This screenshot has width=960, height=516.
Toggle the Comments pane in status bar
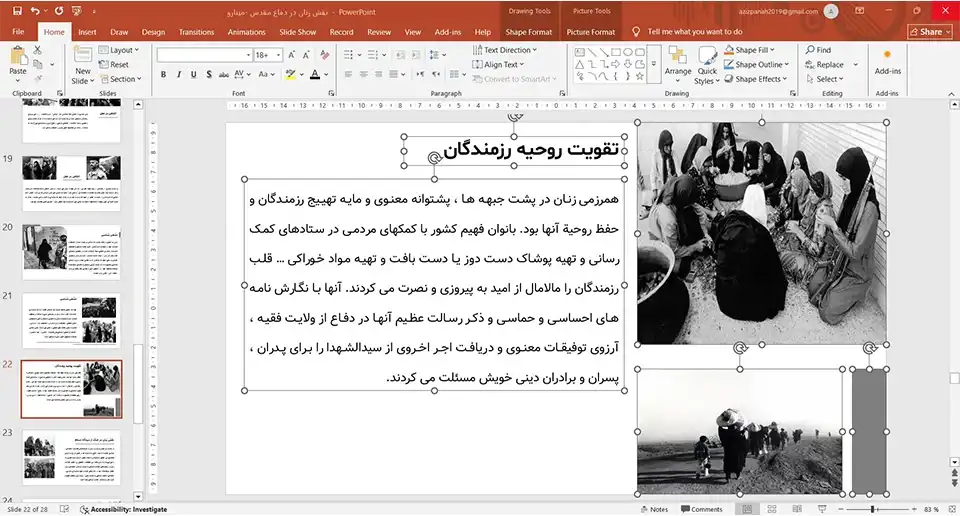702,509
